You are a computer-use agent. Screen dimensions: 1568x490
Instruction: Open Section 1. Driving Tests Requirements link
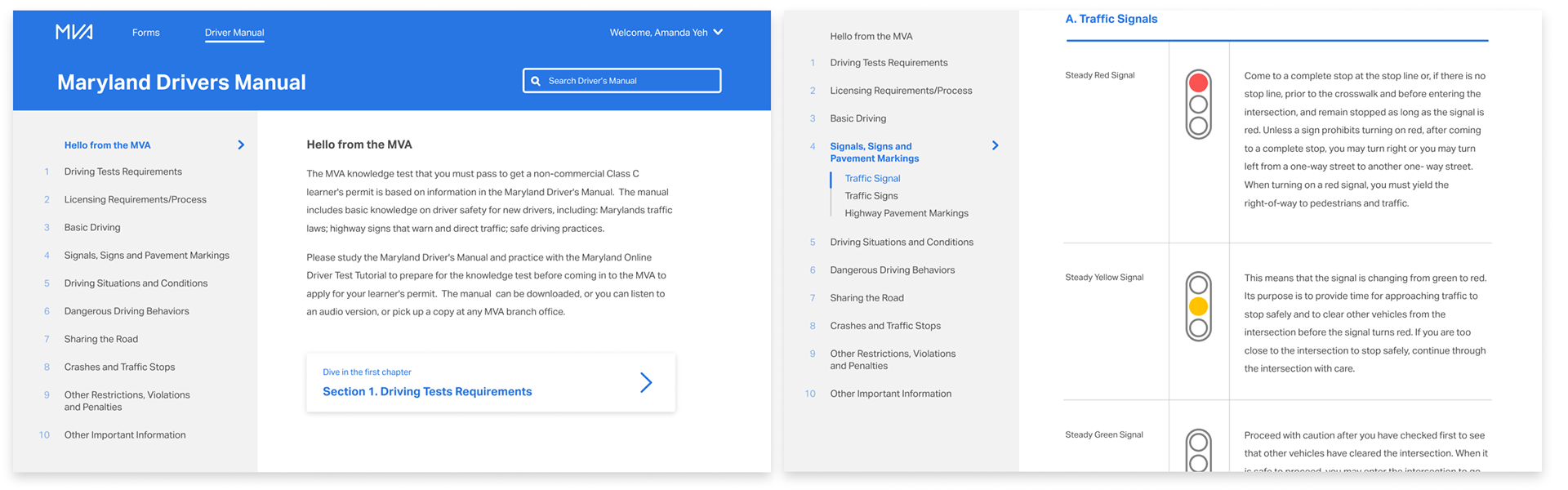coord(427,392)
